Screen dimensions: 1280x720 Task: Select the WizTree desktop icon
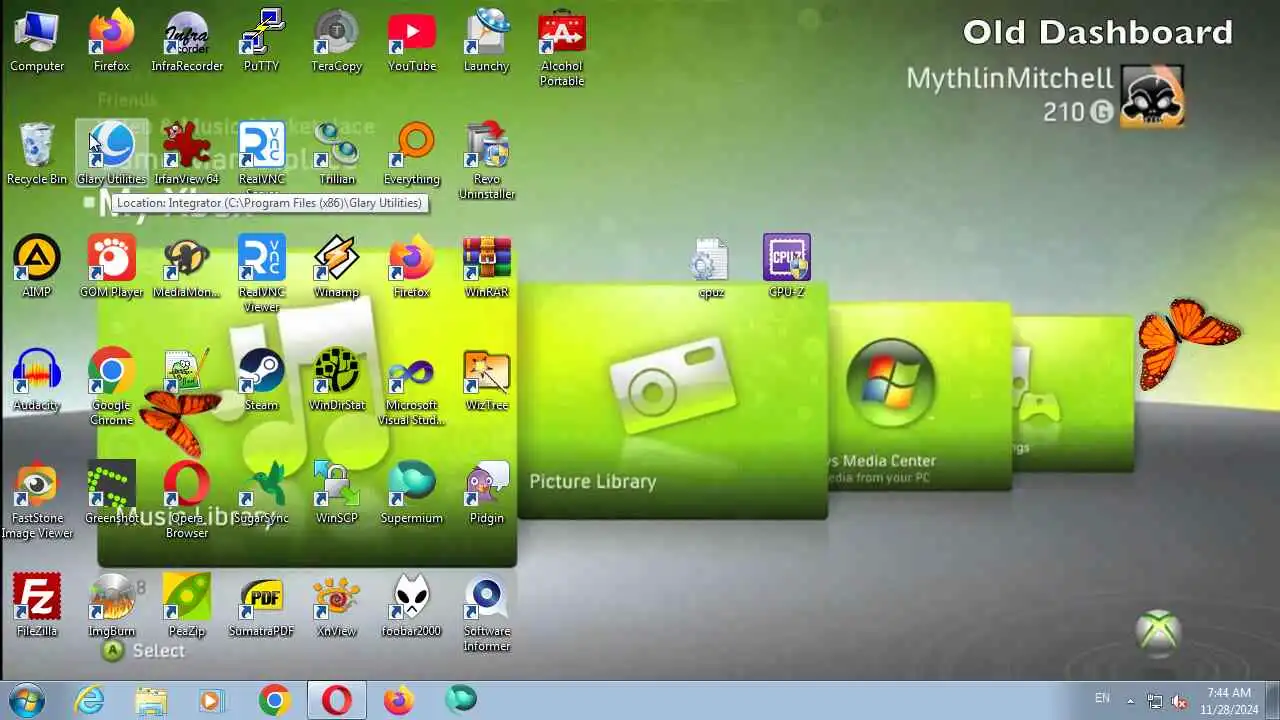click(x=487, y=381)
